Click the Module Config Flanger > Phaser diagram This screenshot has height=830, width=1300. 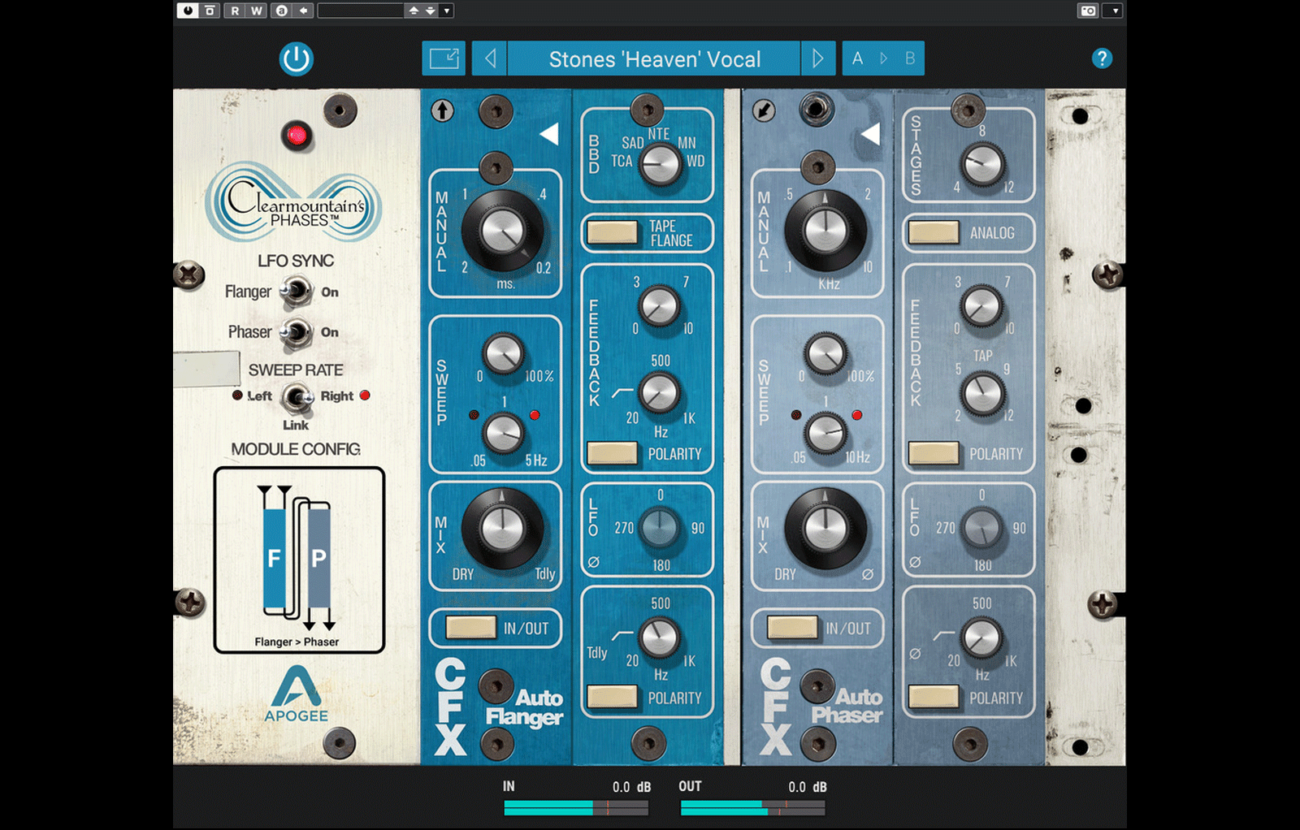298,560
